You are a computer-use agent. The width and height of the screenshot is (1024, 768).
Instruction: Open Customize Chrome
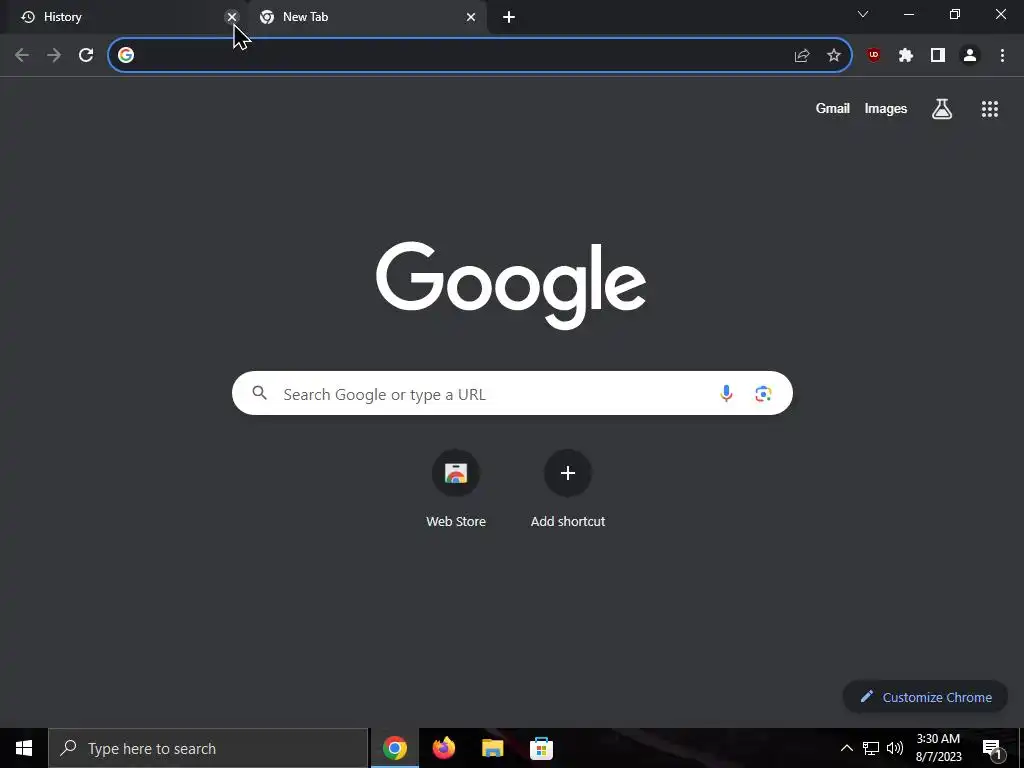(x=925, y=697)
